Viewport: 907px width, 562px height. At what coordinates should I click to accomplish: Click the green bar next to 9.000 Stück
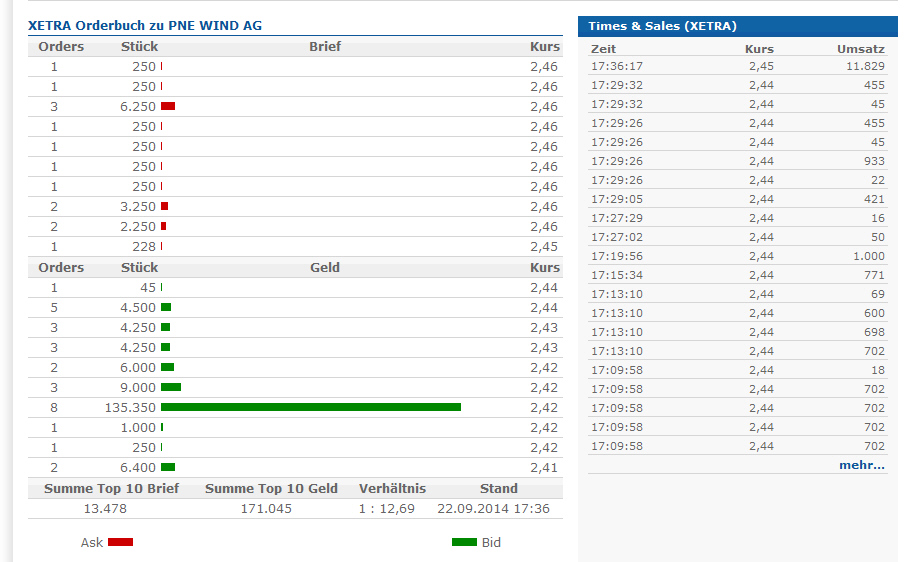pos(171,387)
